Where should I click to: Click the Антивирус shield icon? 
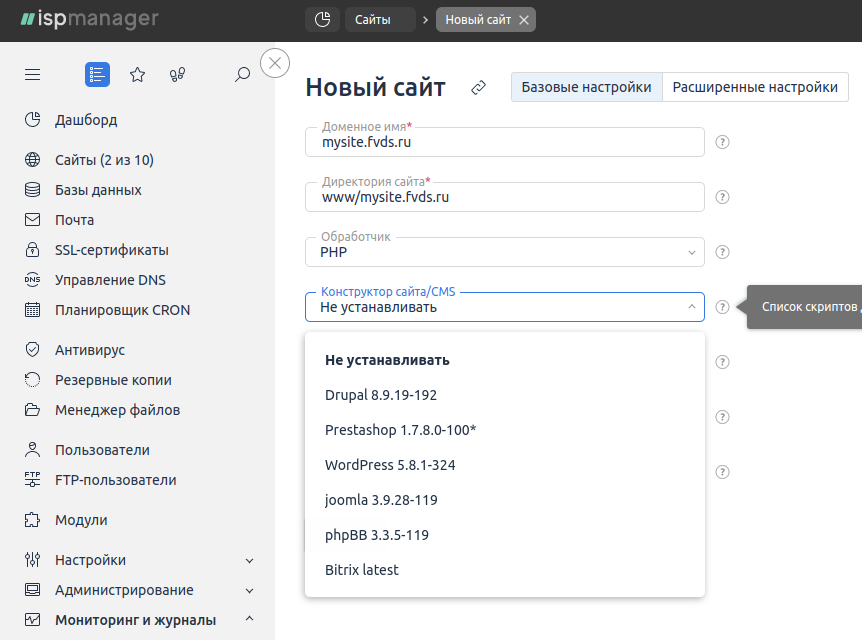32,350
